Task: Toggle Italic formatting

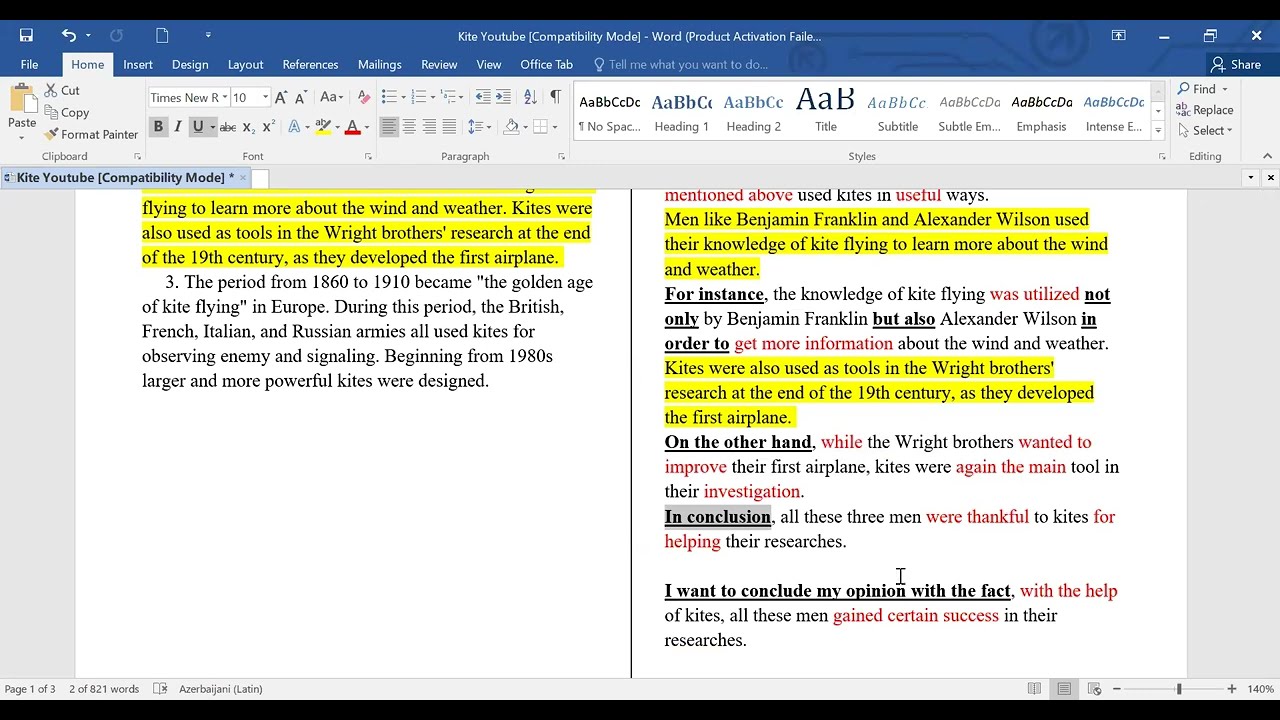Action: (178, 127)
